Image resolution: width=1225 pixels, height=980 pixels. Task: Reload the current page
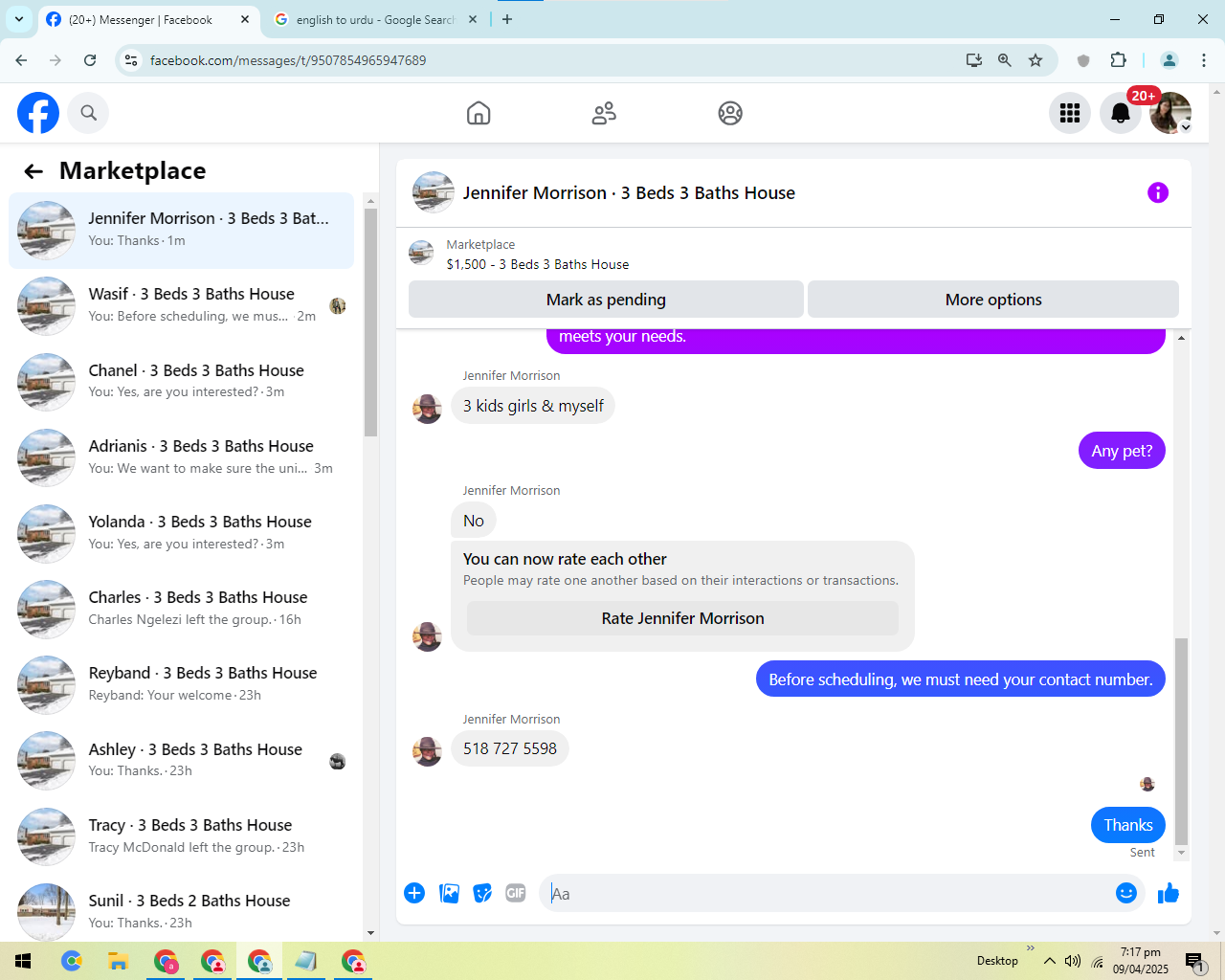pyautogui.click(x=90, y=60)
